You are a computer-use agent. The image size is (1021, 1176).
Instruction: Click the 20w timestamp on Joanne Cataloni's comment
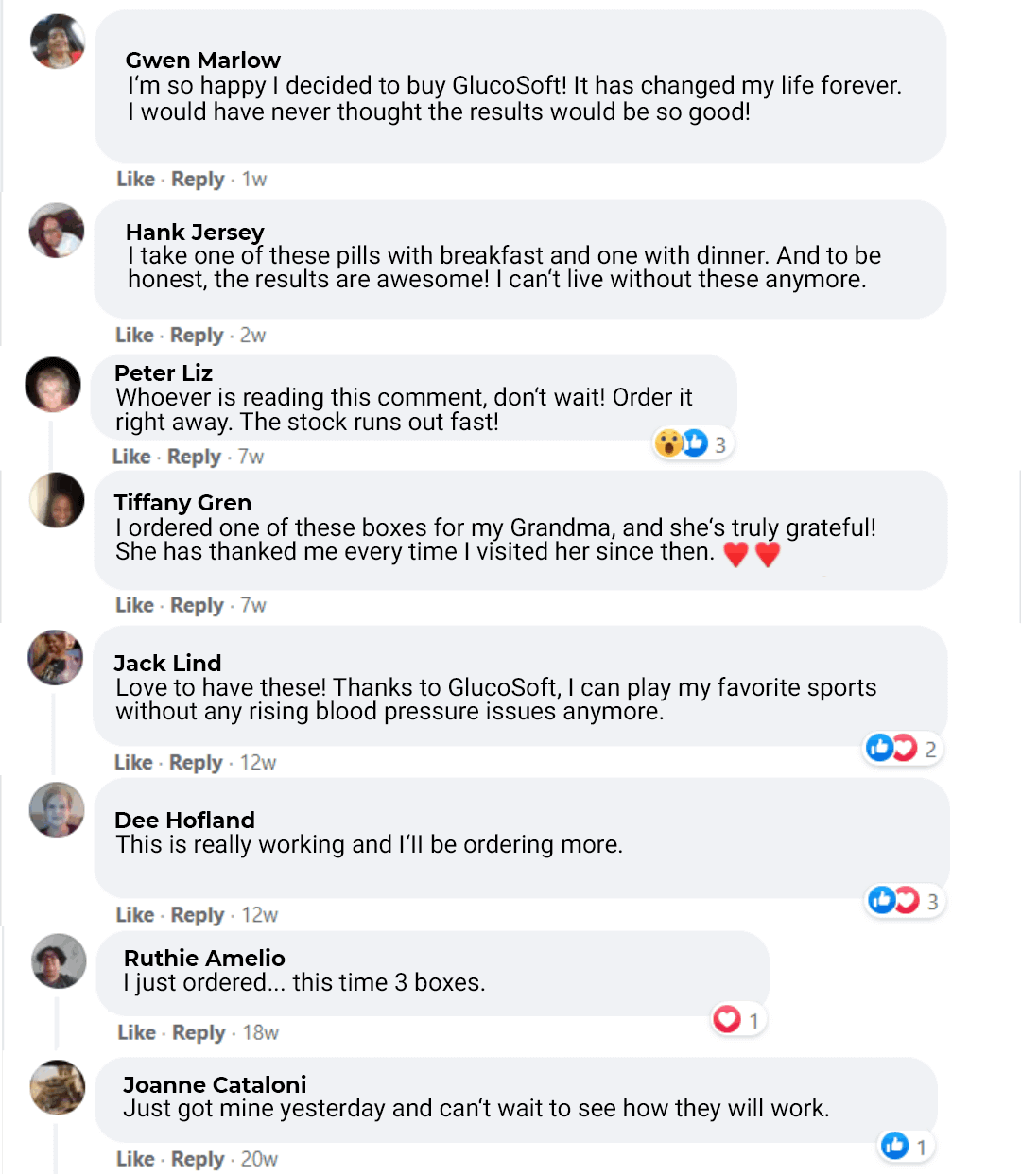259,1160
